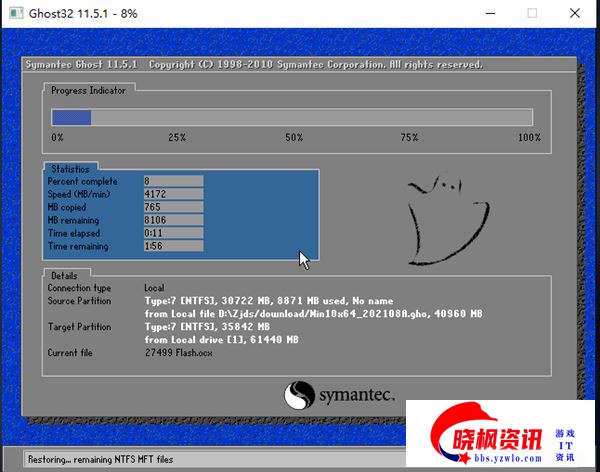The height and width of the screenshot is (472, 600).
Task: Minimize the Ghost32 window
Action: pyautogui.click(x=490, y=13)
